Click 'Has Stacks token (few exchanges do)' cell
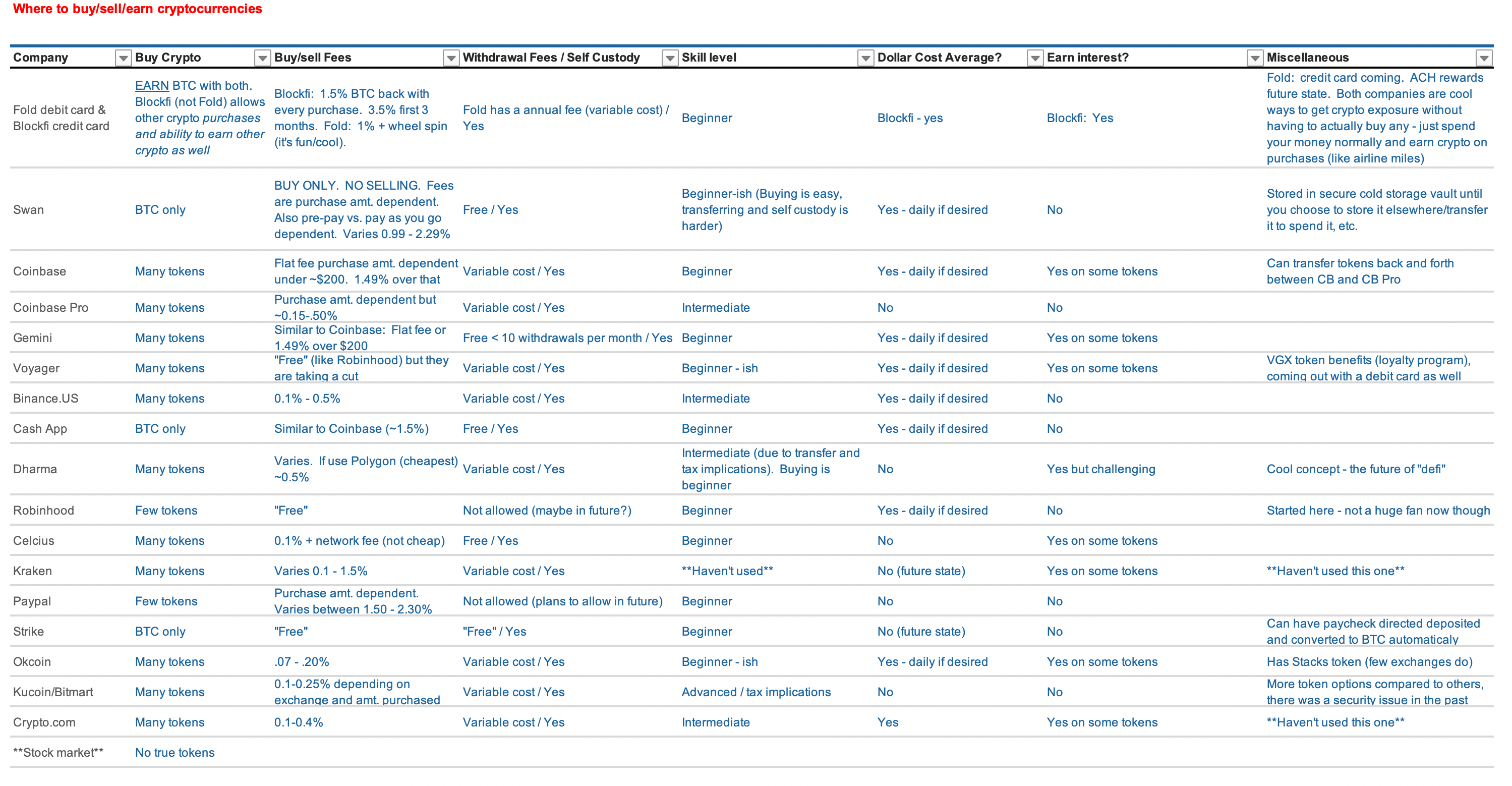This screenshot has height=786, width=1512. pyautogui.click(x=1369, y=662)
